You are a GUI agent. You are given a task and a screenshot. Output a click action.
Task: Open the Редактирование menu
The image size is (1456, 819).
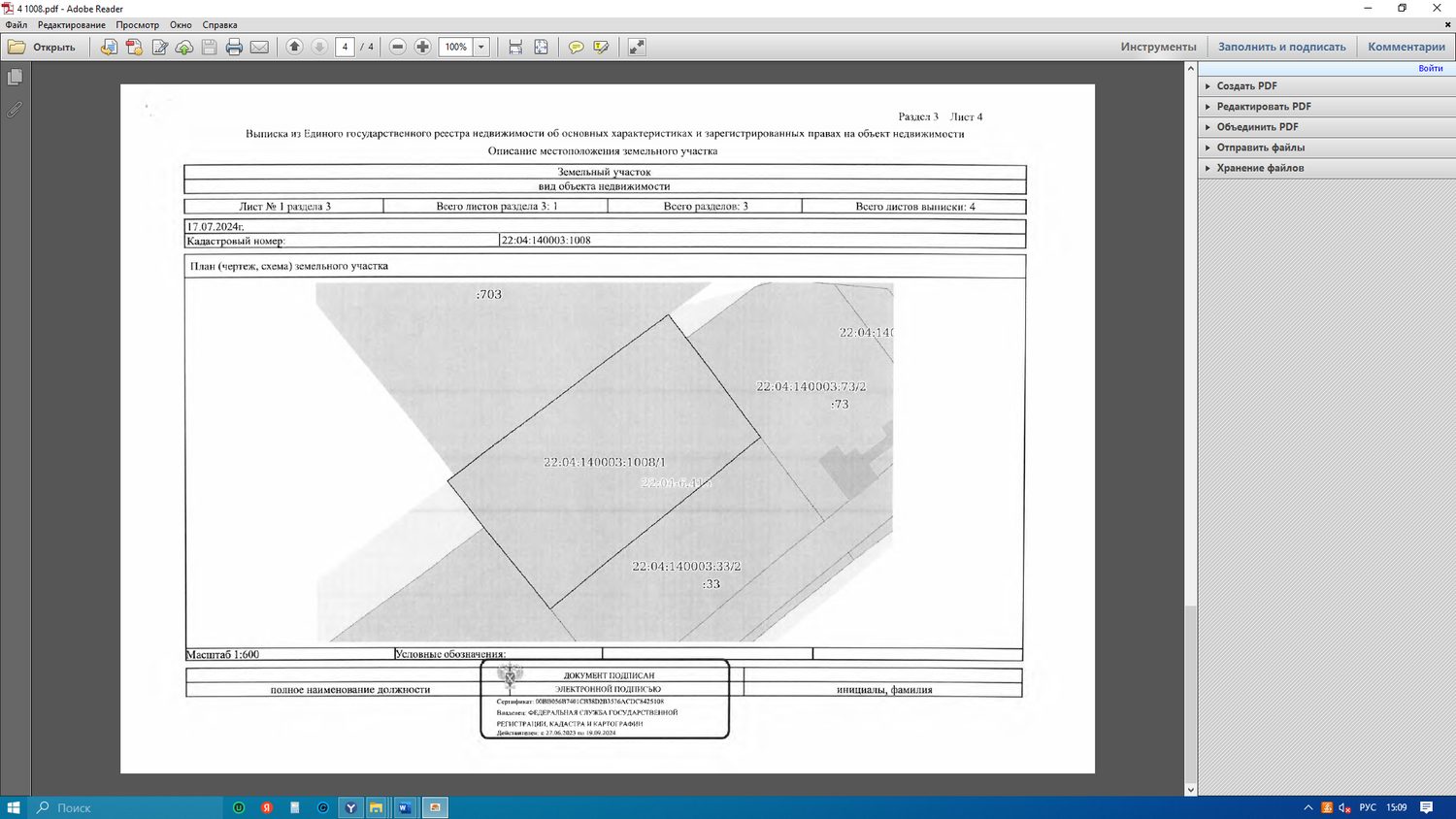(x=72, y=25)
